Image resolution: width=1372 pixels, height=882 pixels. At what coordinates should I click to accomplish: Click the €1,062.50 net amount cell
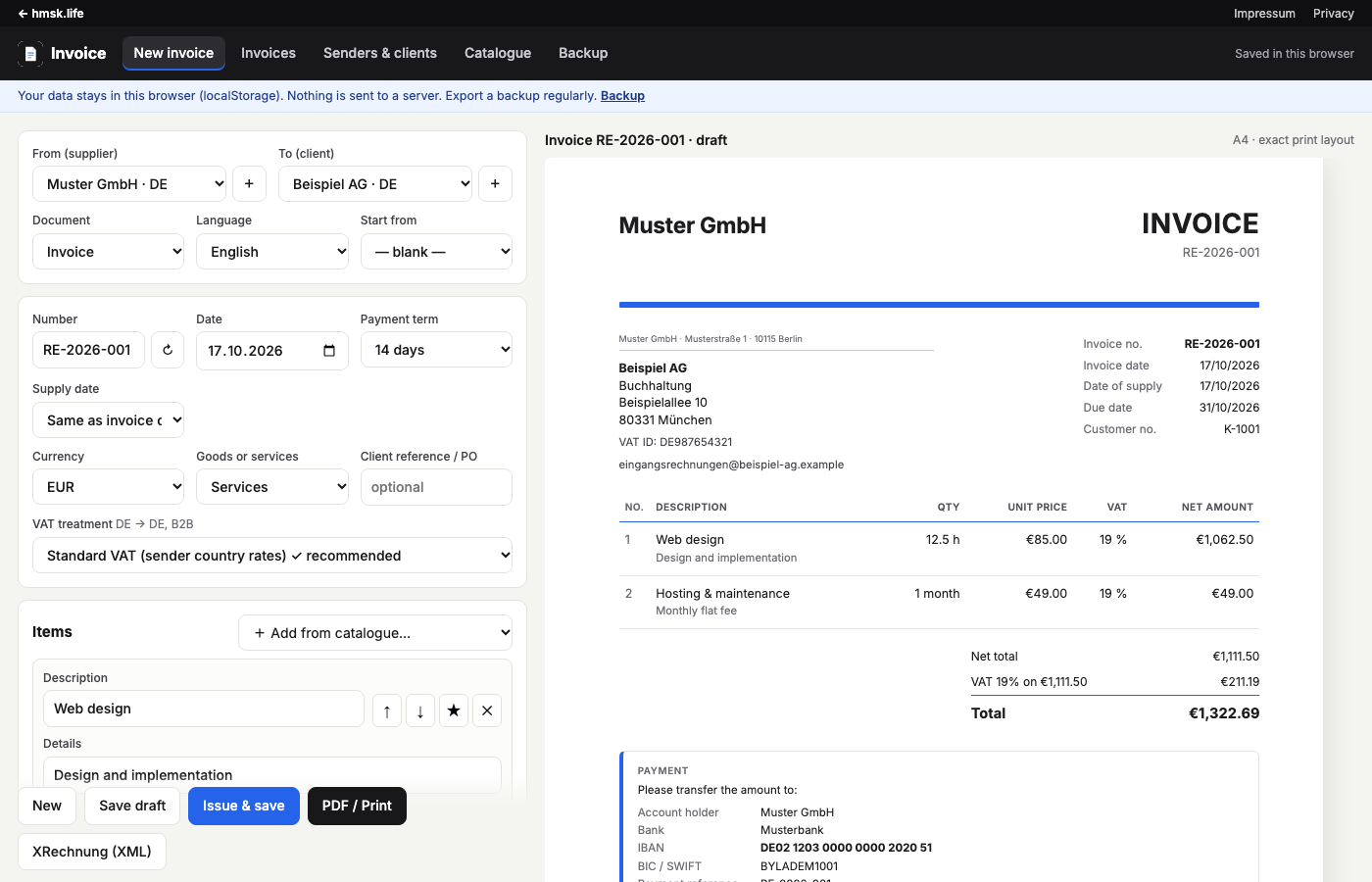[1225, 540]
